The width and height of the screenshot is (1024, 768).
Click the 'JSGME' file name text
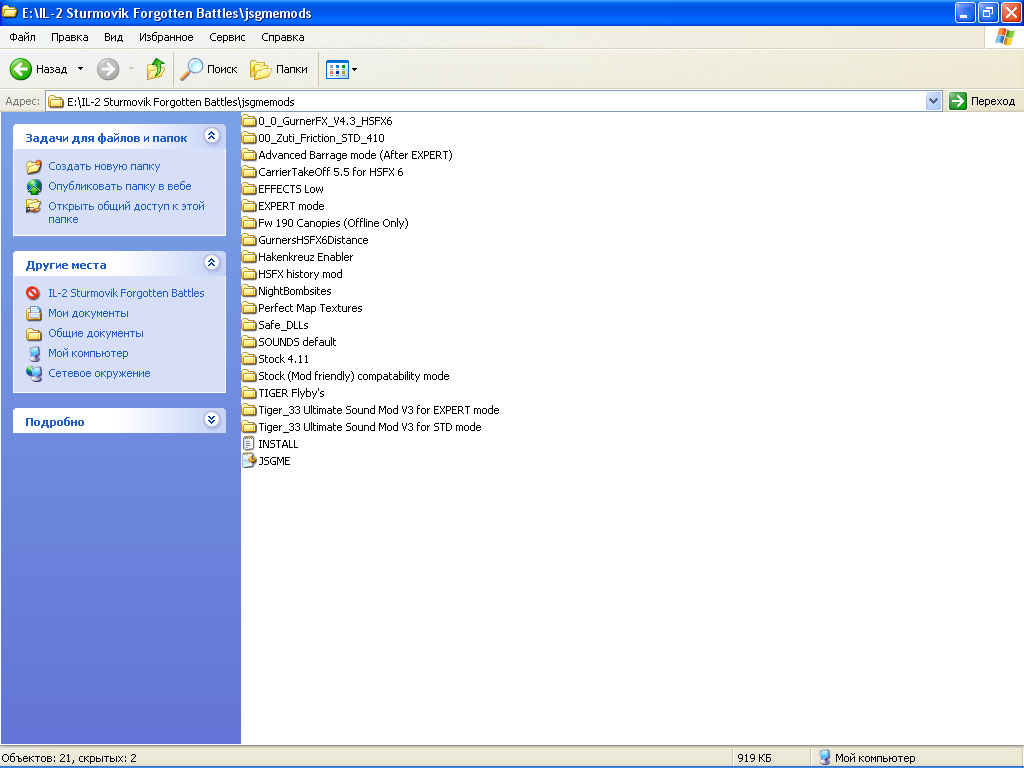click(274, 460)
